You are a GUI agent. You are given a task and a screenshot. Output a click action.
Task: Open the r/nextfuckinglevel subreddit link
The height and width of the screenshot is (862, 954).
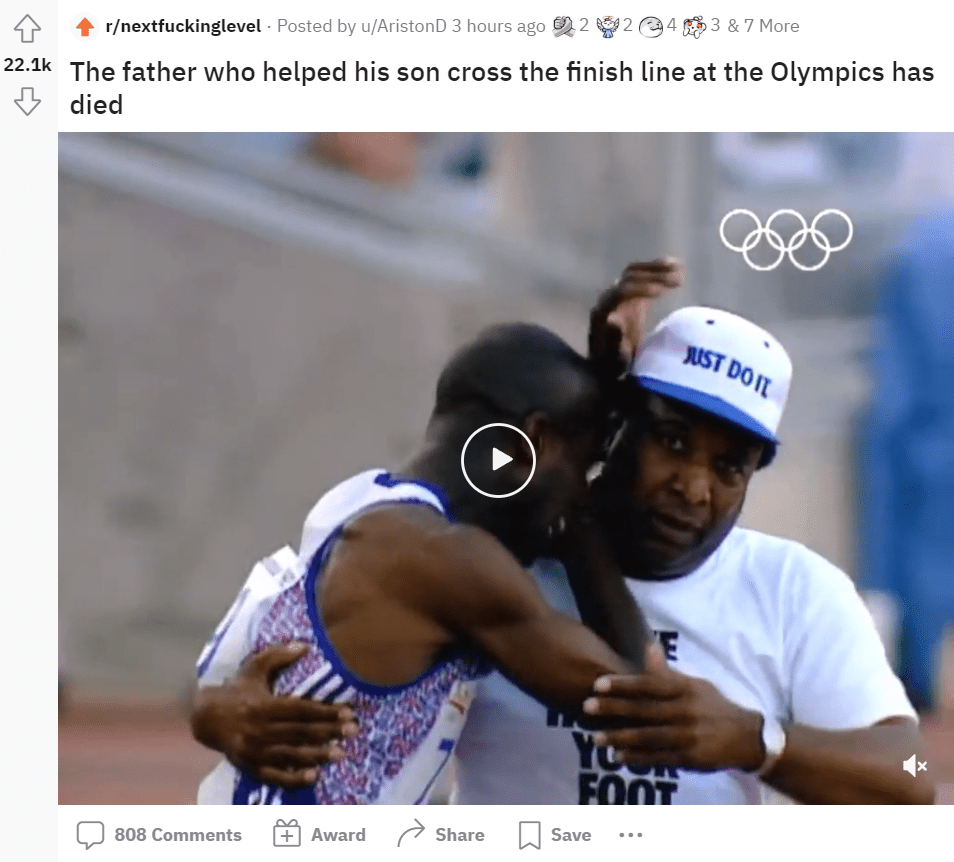[x=183, y=26]
